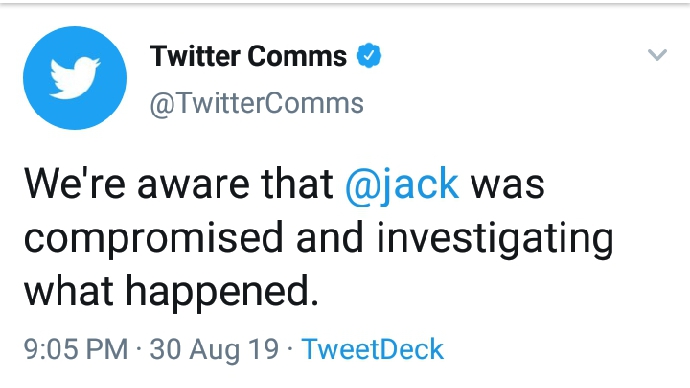Click the checkmark inside verified badge
690x388 pixels.
369,56
